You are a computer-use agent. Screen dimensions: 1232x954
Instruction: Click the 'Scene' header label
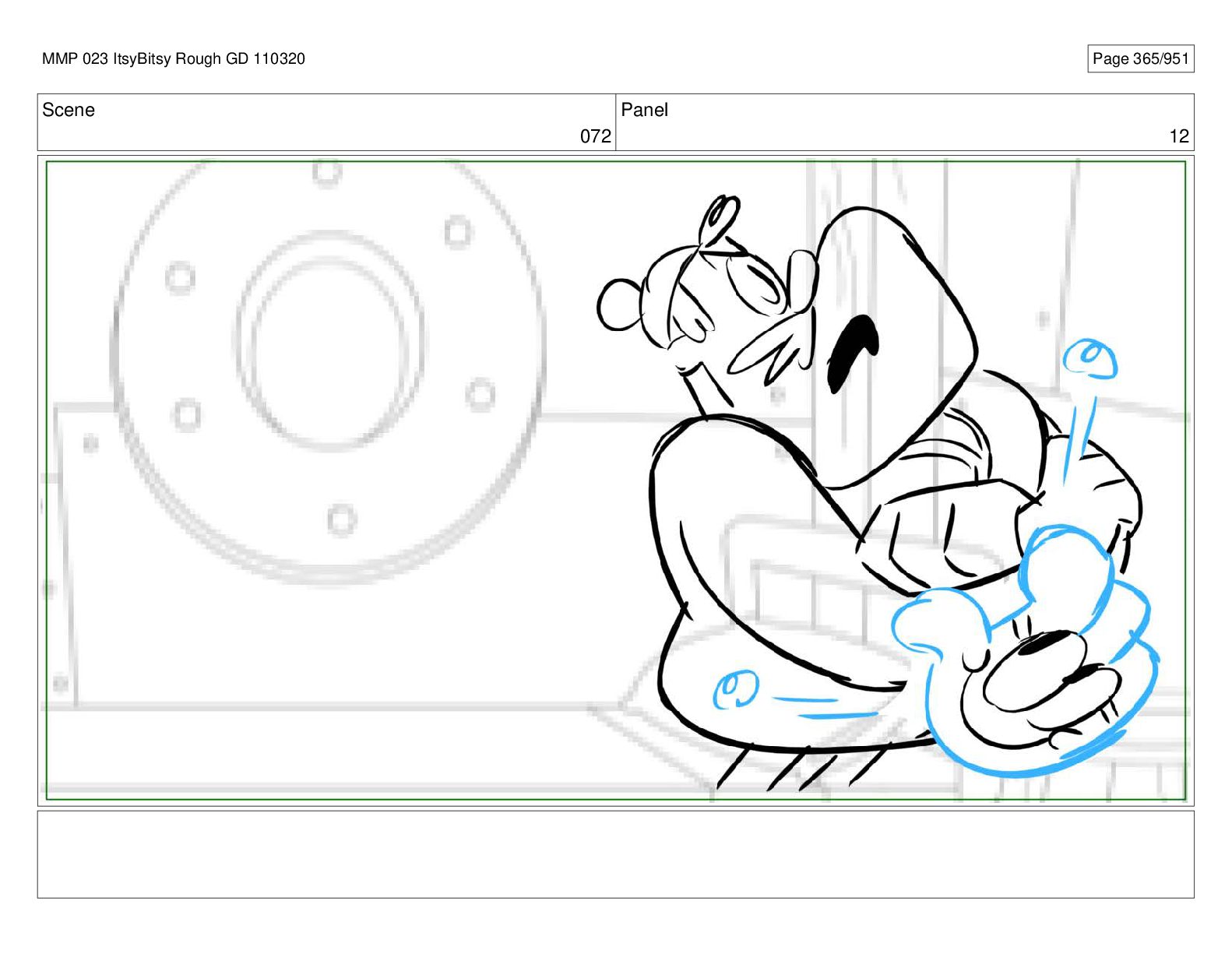pos(69,110)
